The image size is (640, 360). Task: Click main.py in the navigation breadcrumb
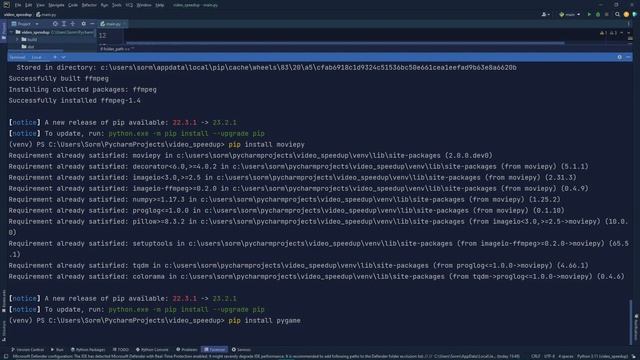pyautogui.click(x=46, y=15)
